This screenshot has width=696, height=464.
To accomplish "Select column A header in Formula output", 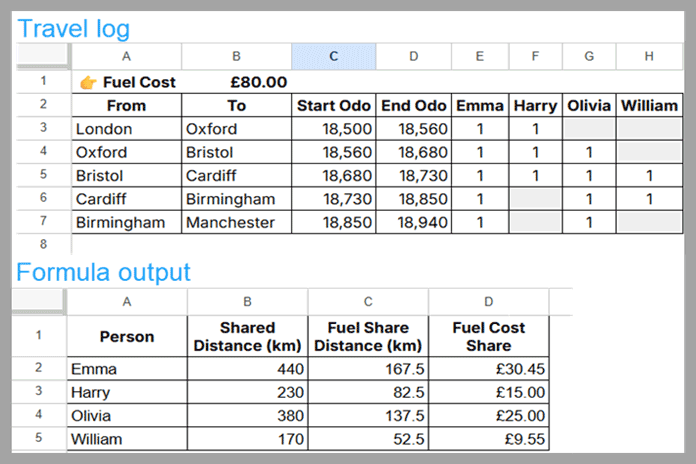I will coord(127,302).
